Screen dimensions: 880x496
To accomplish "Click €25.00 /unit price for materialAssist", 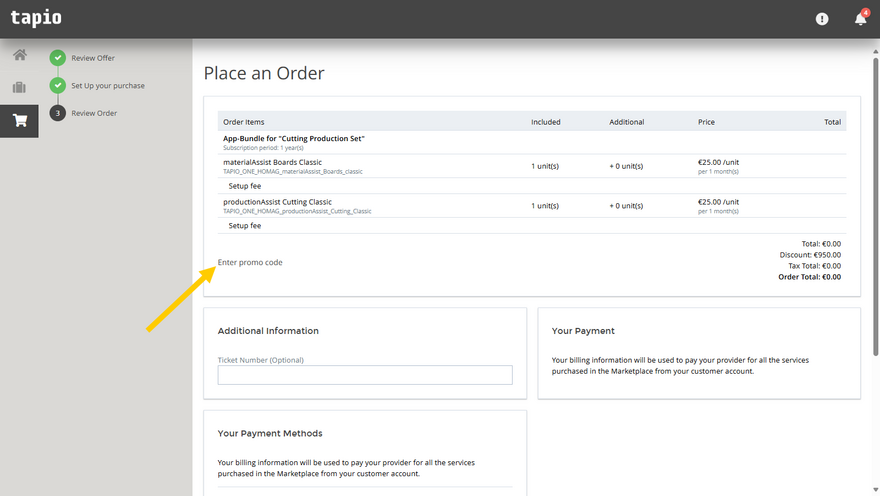I will point(718,162).
